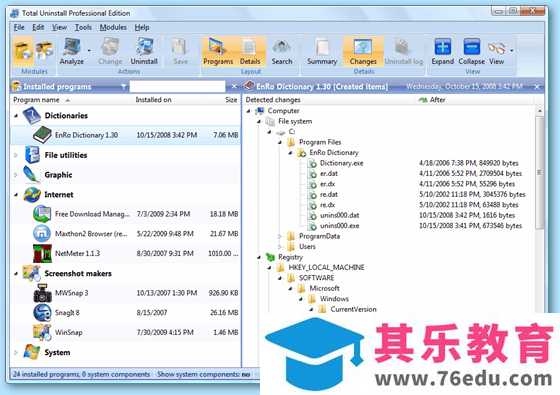560x395 pixels.
Task: Click the Dictionaries group book icon
Action: point(32,116)
